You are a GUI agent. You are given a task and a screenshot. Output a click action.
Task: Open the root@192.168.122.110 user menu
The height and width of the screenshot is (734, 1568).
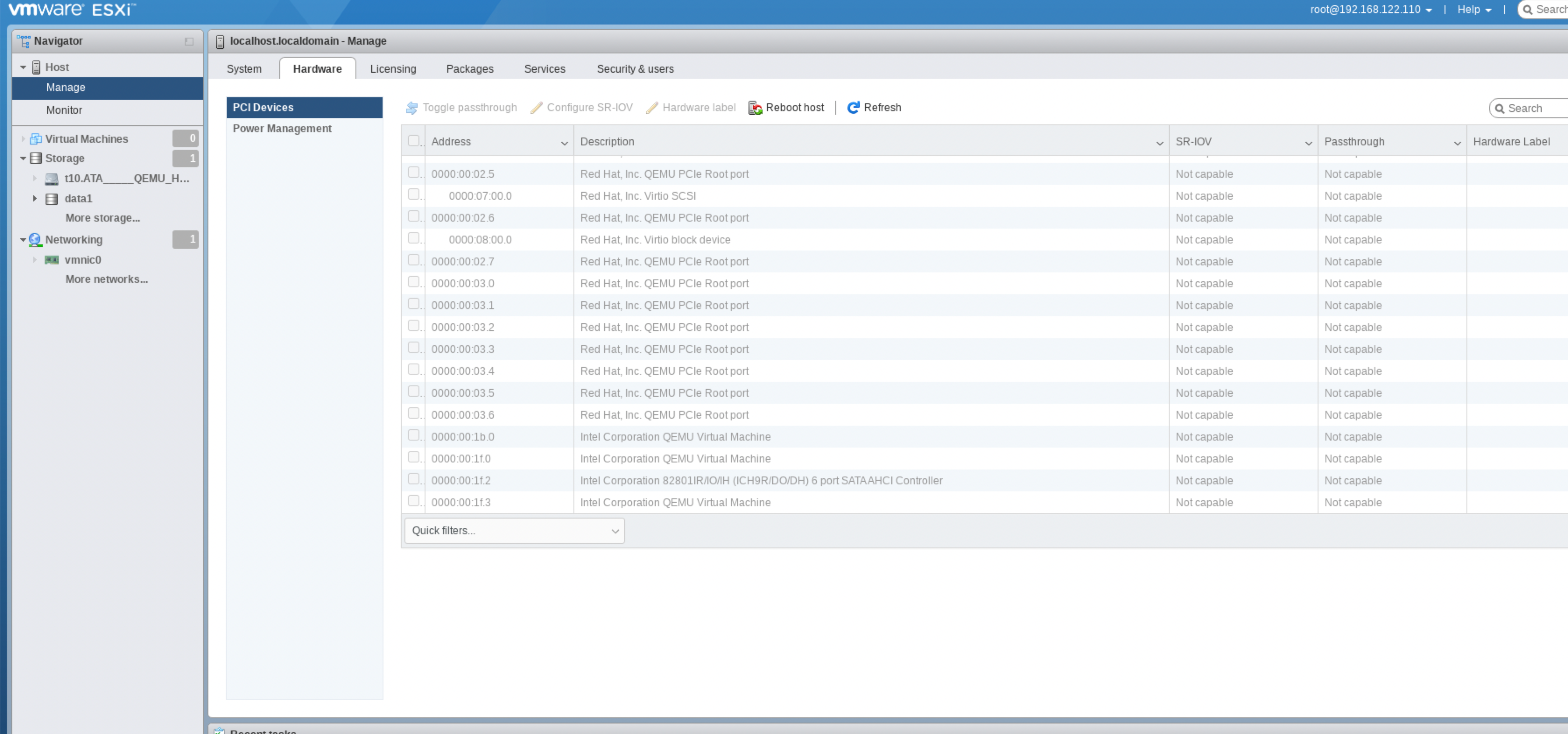click(x=1371, y=10)
